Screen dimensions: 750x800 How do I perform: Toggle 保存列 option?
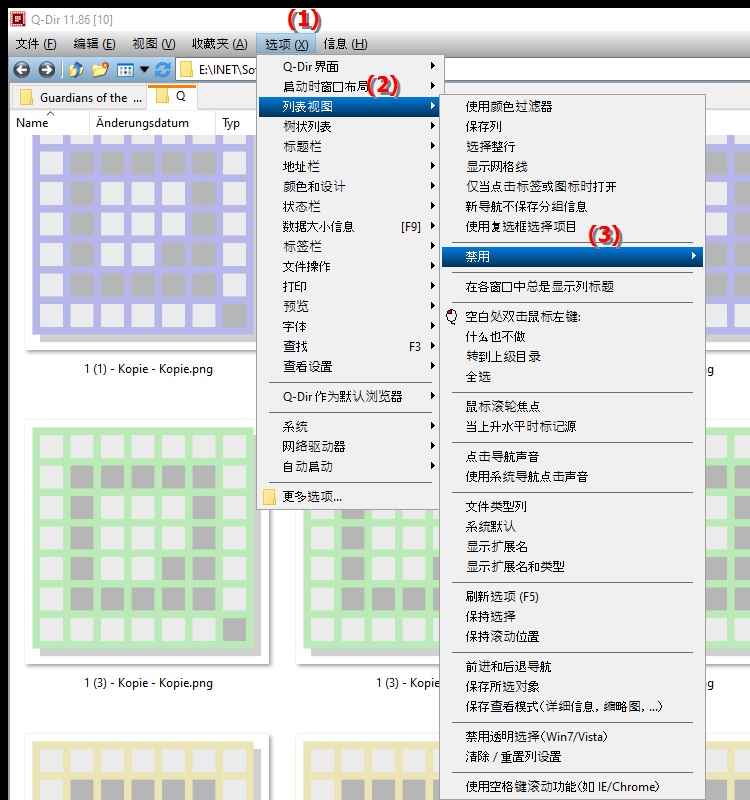pos(572,127)
